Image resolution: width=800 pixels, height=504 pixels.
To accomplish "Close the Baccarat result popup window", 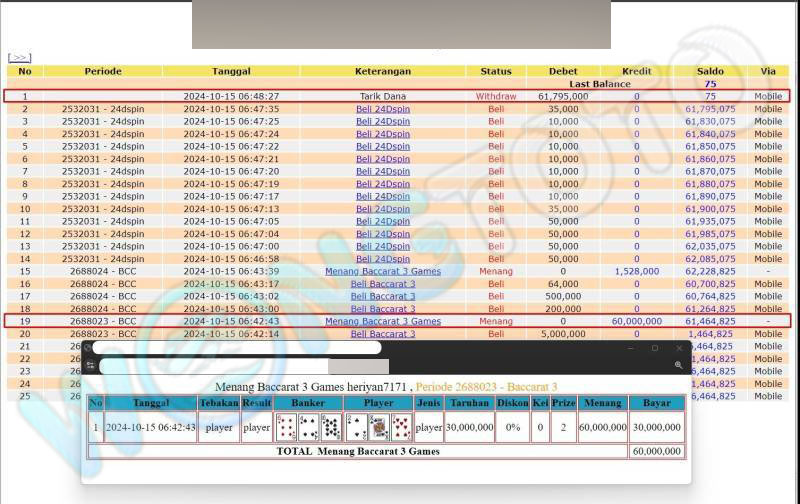I will (679, 348).
